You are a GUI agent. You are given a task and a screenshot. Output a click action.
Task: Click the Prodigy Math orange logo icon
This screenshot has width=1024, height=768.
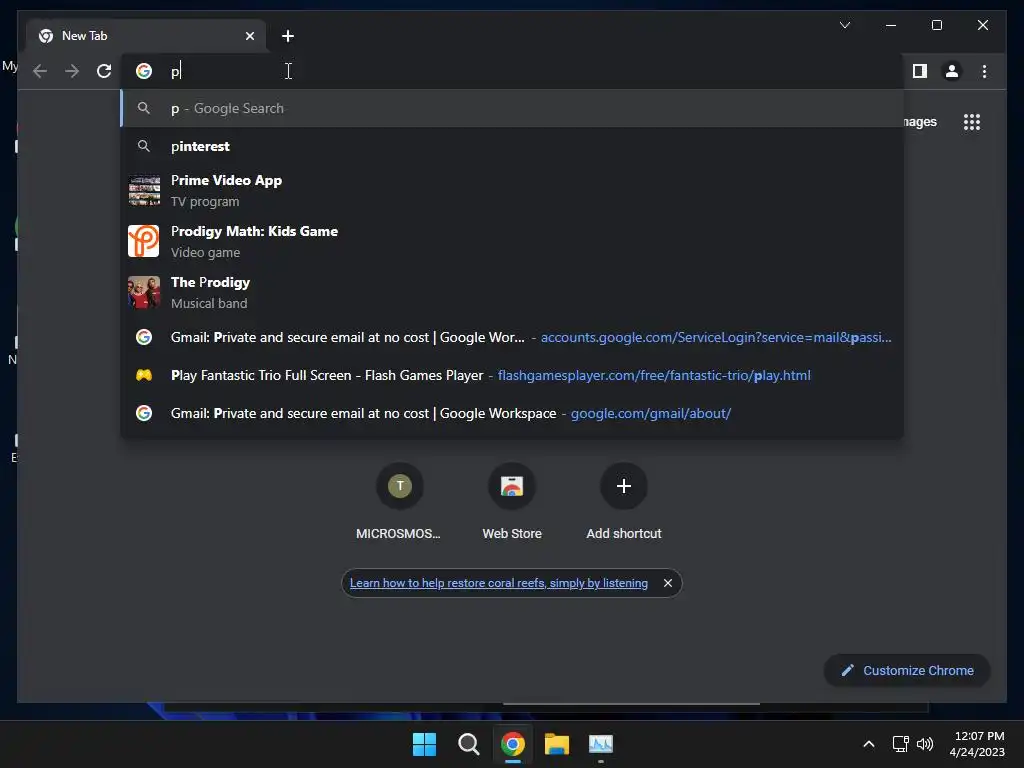(144, 241)
